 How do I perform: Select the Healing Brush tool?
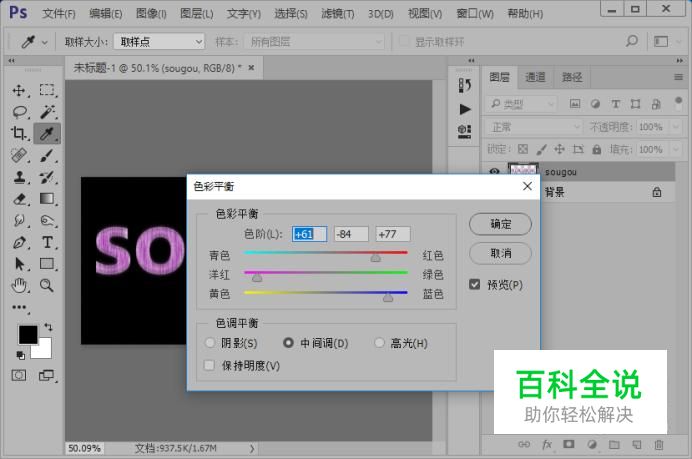click(x=19, y=155)
